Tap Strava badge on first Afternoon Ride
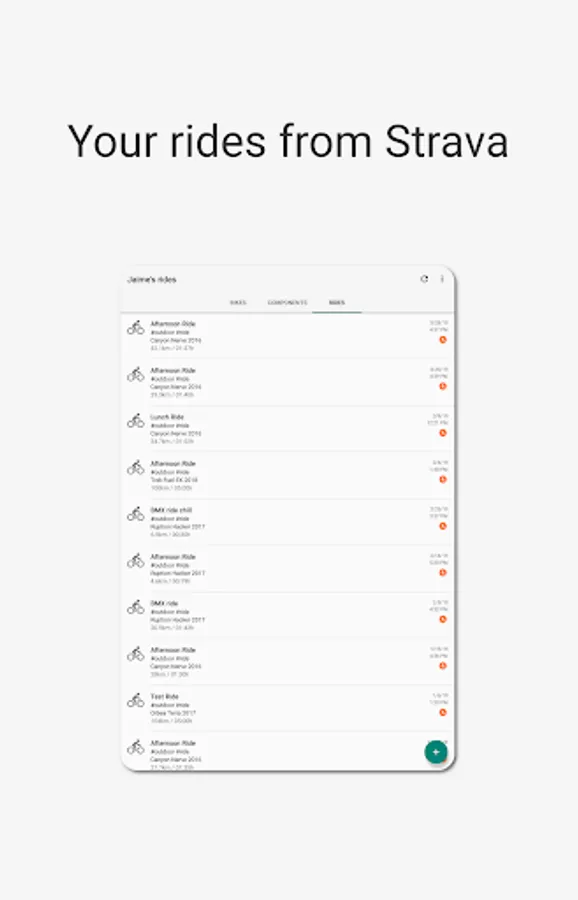The width and height of the screenshot is (578, 900). [443, 340]
